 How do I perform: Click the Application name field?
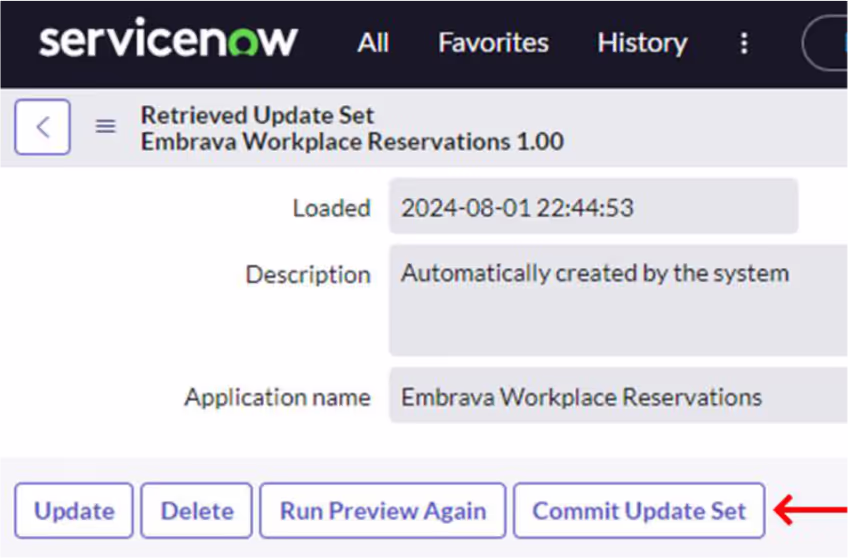pos(618,396)
